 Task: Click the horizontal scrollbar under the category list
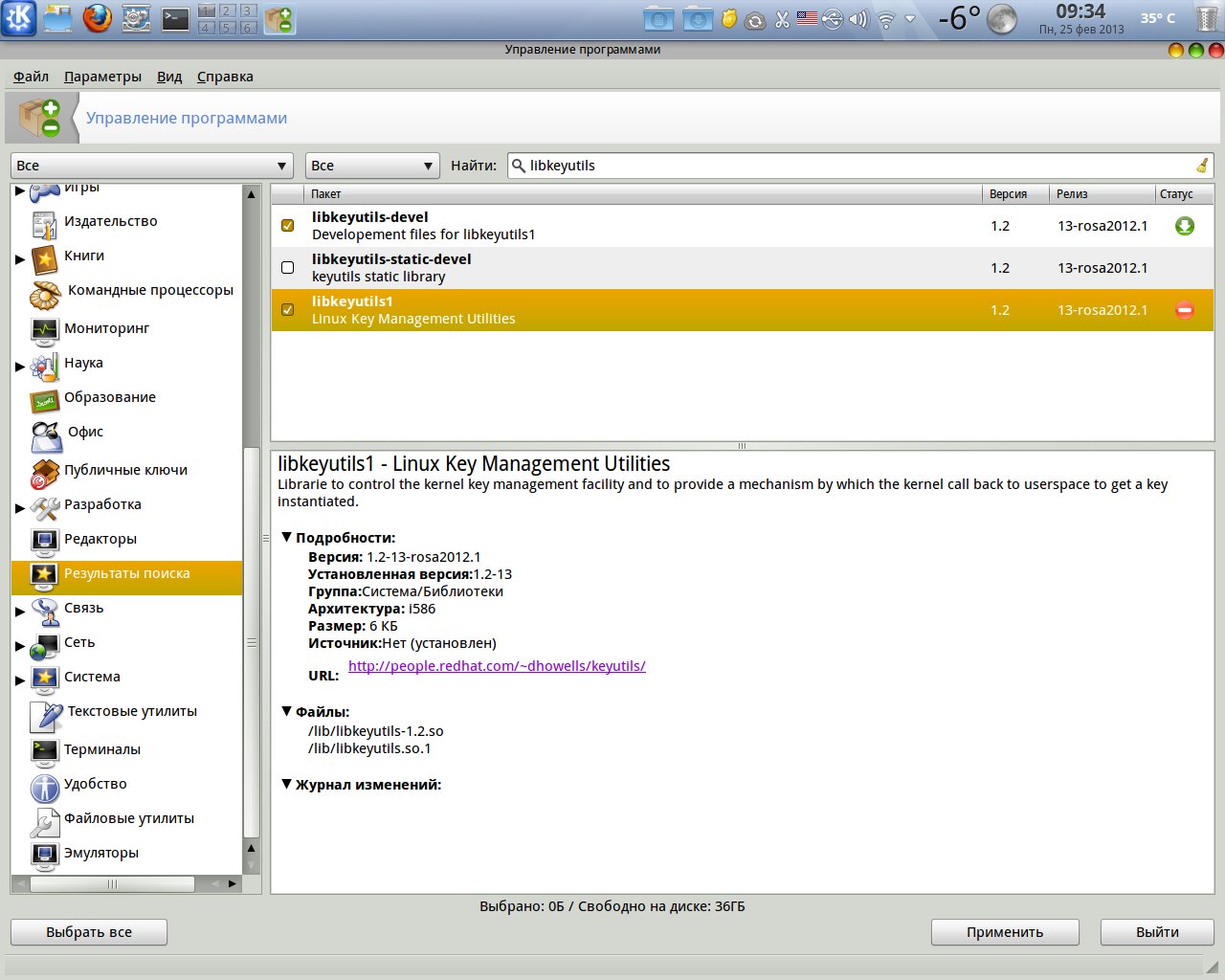[112, 884]
